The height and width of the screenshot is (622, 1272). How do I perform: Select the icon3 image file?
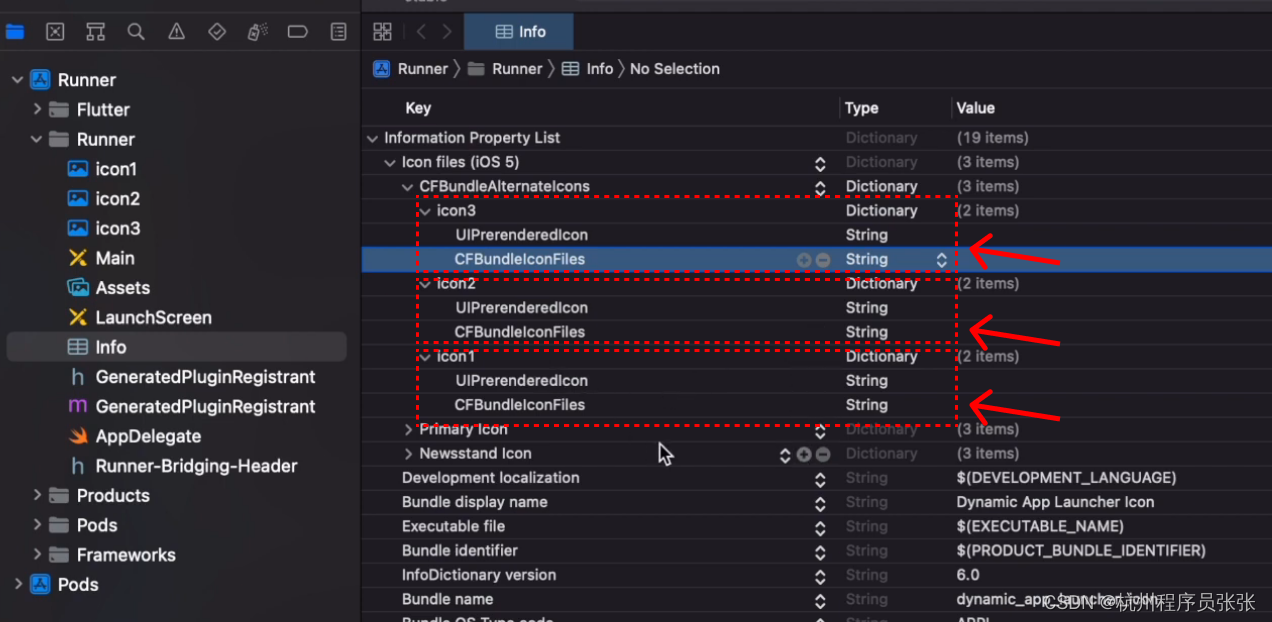103,228
